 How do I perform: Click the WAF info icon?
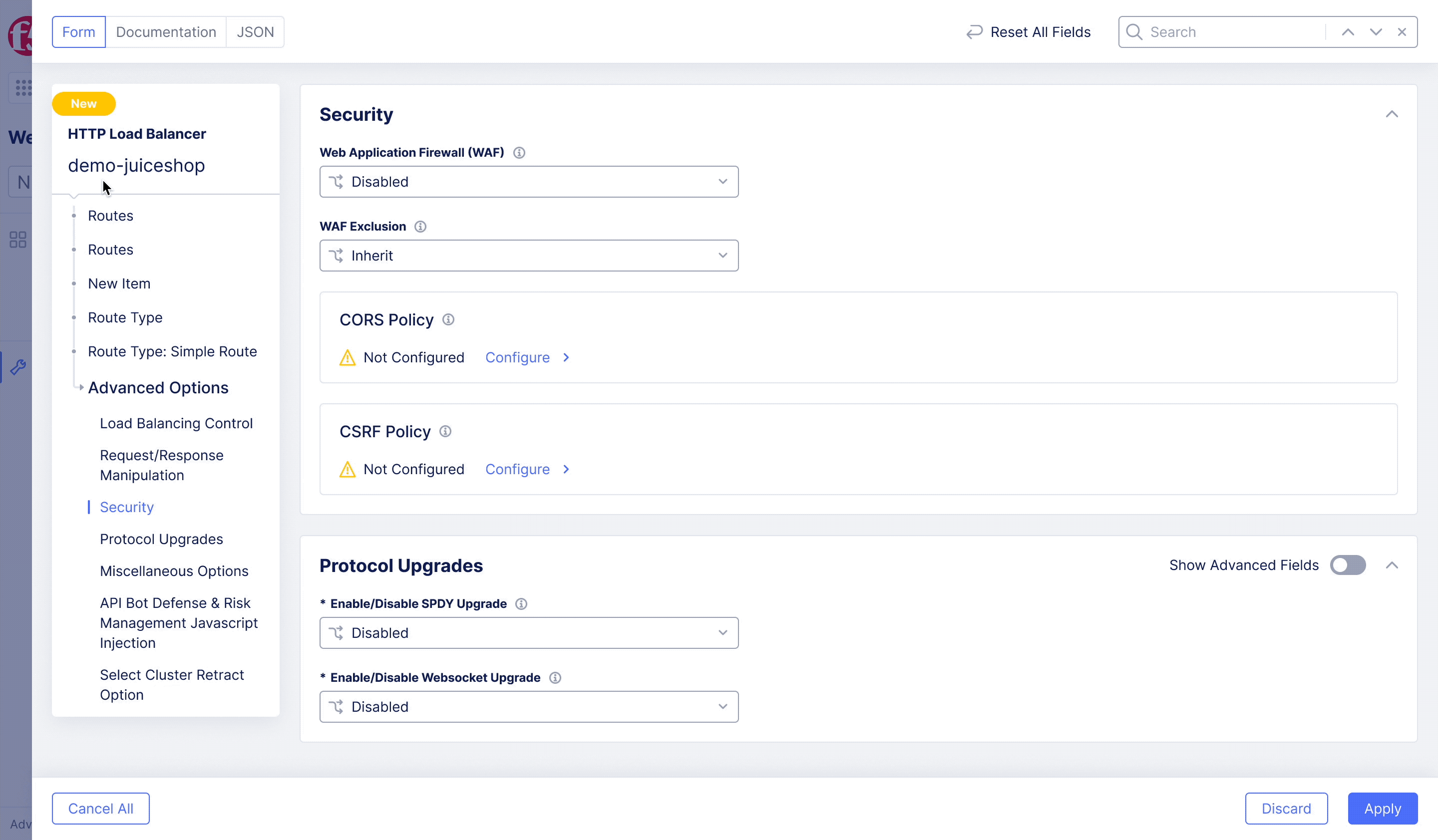point(519,152)
